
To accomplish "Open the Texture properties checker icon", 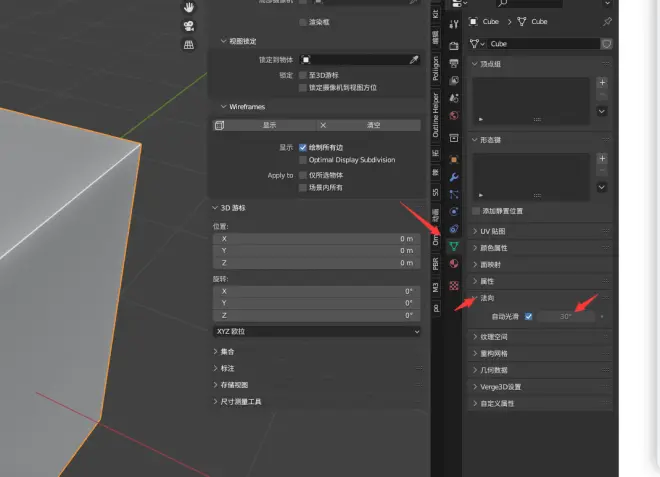I will 454,286.
